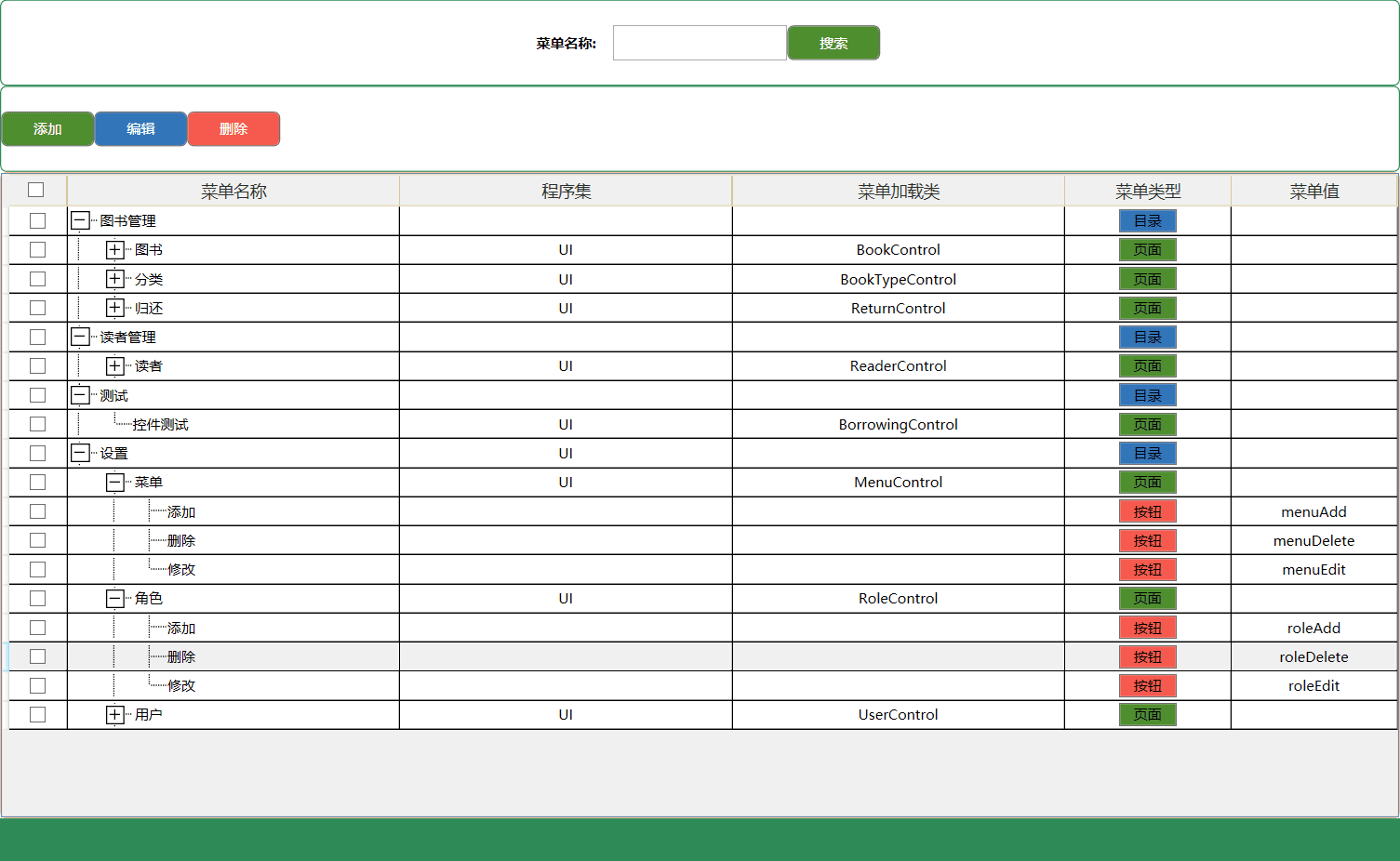Collapse the 角色 tree node
This screenshot has width=1400, height=861.
[x=114, y=598]
